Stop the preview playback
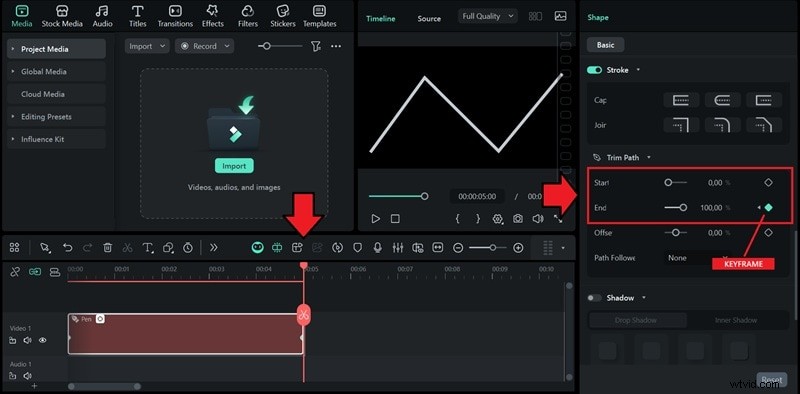 [395, 219]
